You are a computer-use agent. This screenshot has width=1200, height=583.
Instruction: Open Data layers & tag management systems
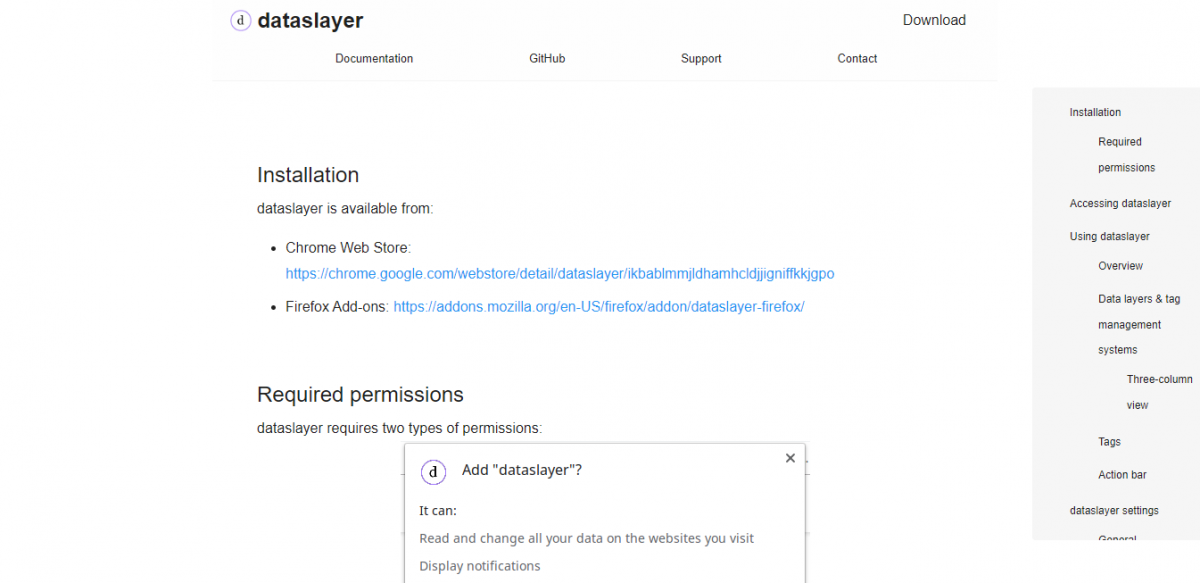1140,324
